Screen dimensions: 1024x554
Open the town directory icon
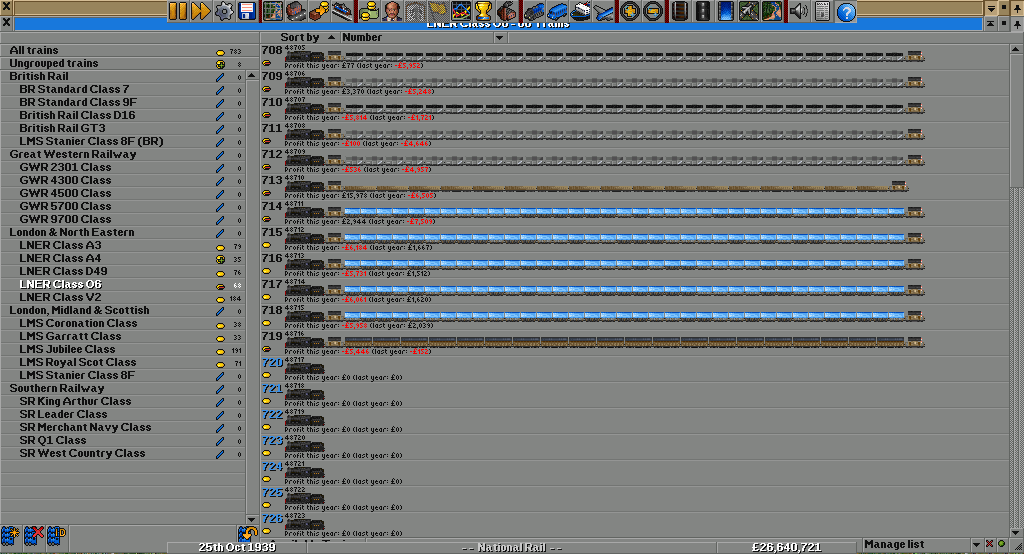pyautogui.click(x=296, y=11)
